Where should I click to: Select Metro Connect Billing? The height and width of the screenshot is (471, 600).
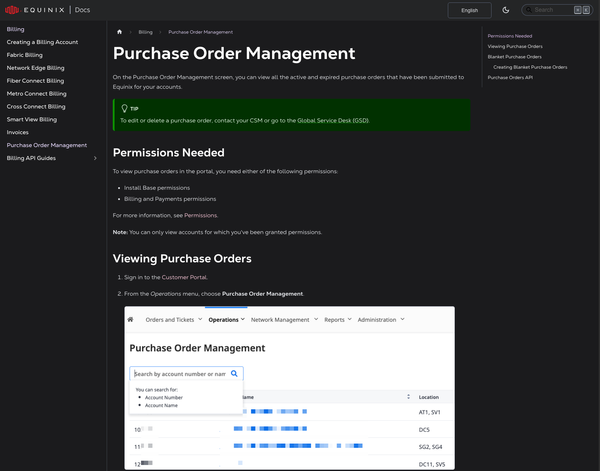pos(36,94)
